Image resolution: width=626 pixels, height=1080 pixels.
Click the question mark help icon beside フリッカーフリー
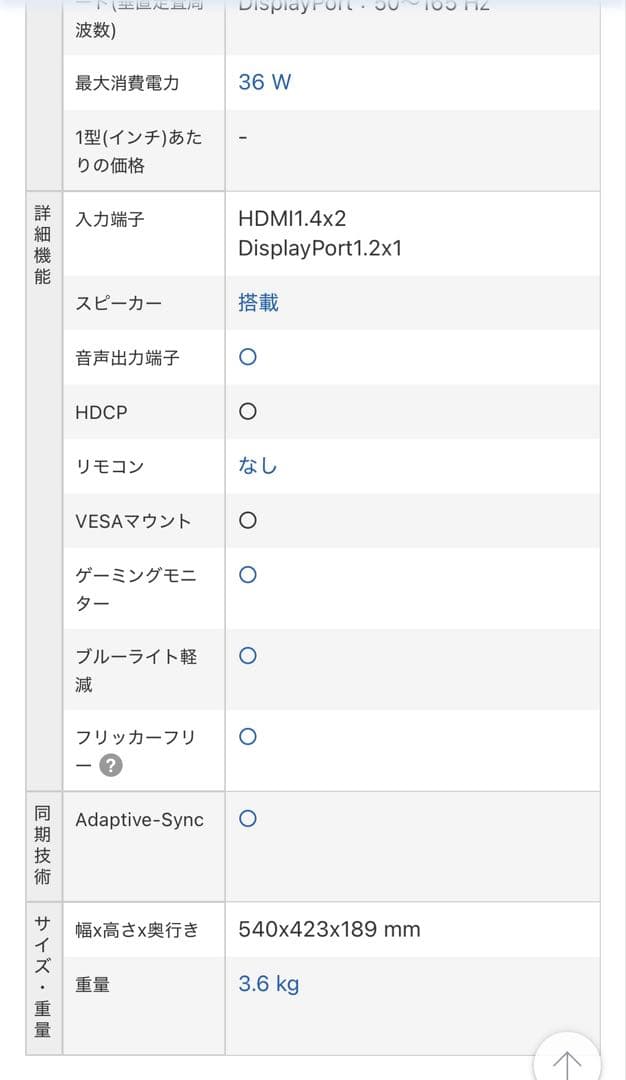pos(111,766)
